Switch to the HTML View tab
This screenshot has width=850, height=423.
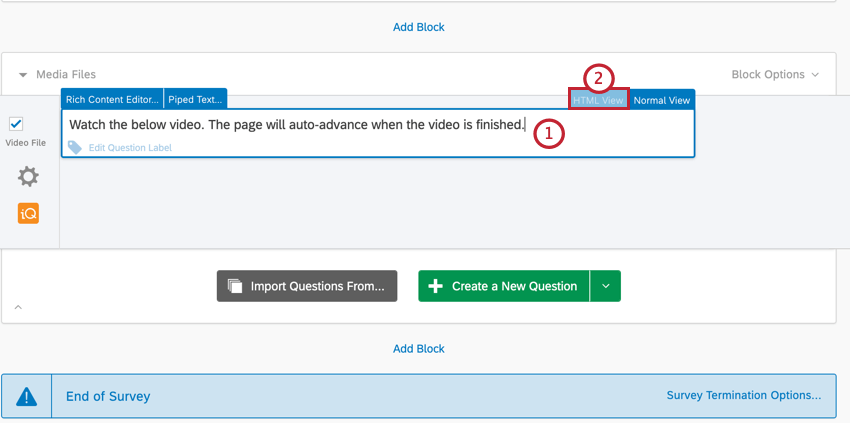[x=598, y=100]
